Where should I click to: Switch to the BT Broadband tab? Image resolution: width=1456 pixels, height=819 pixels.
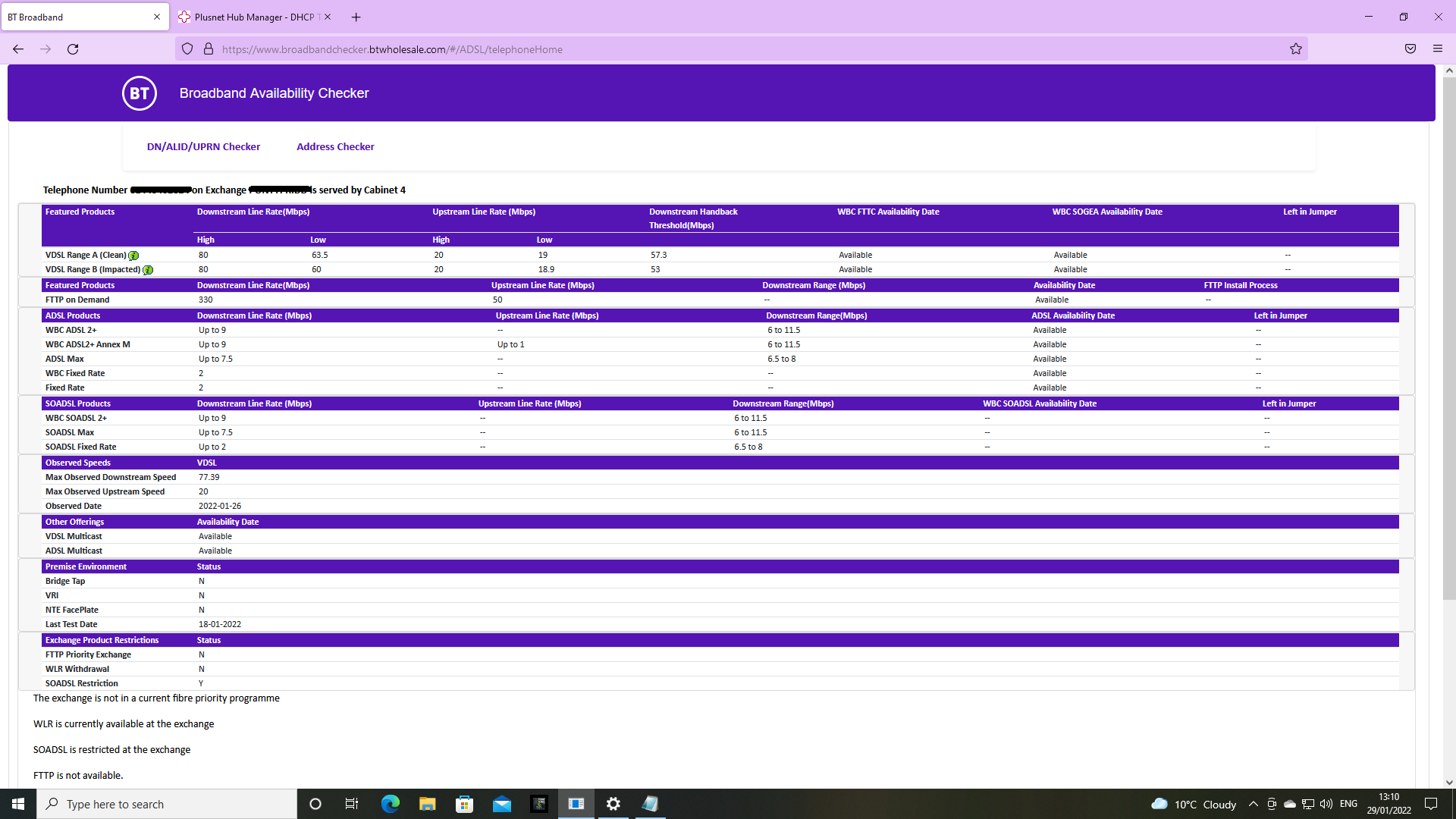[x=76, y=17]
